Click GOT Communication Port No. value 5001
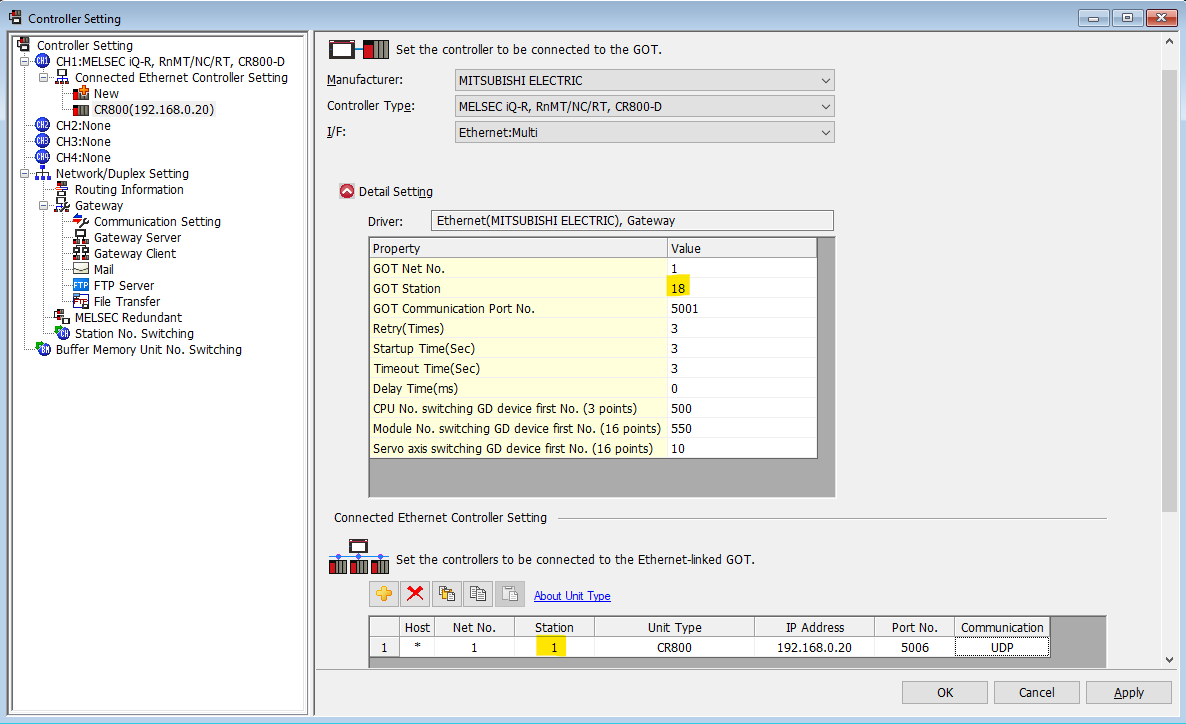The width and height of the screenshot is (1186, 724). [741, 309]
